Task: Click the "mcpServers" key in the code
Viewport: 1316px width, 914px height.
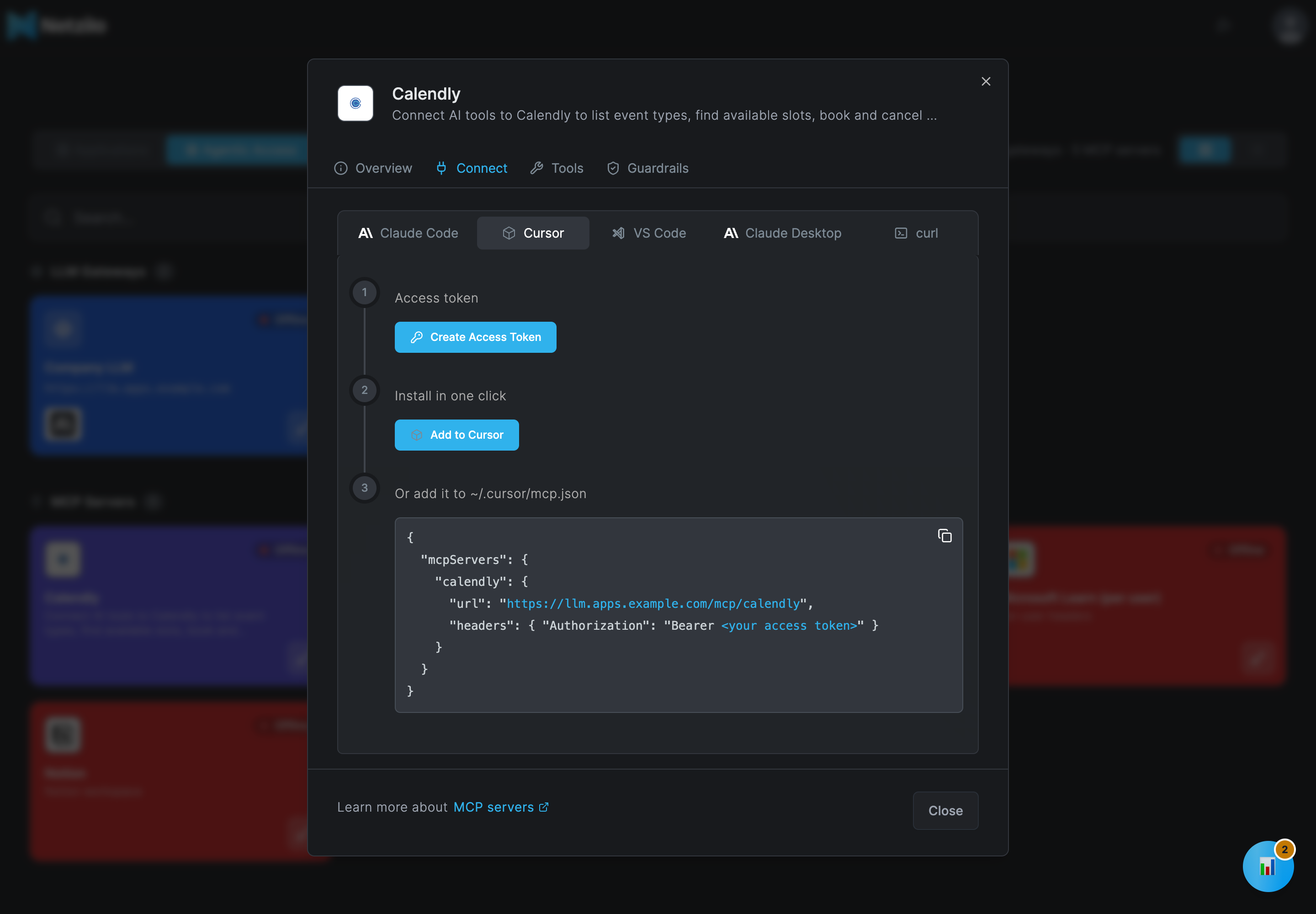Action: pyautogui.click(x=463, y=559)
